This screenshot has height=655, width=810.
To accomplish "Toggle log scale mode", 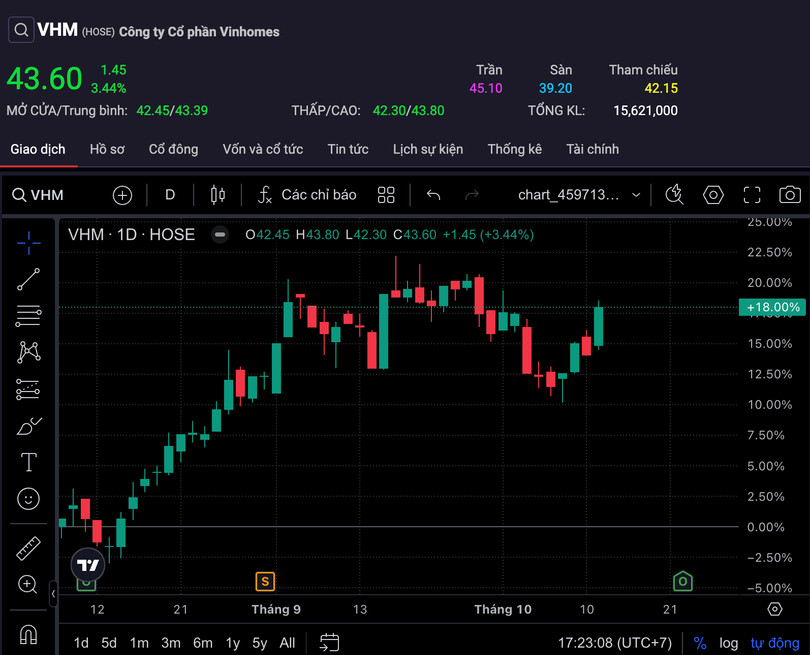I will 729,642.
